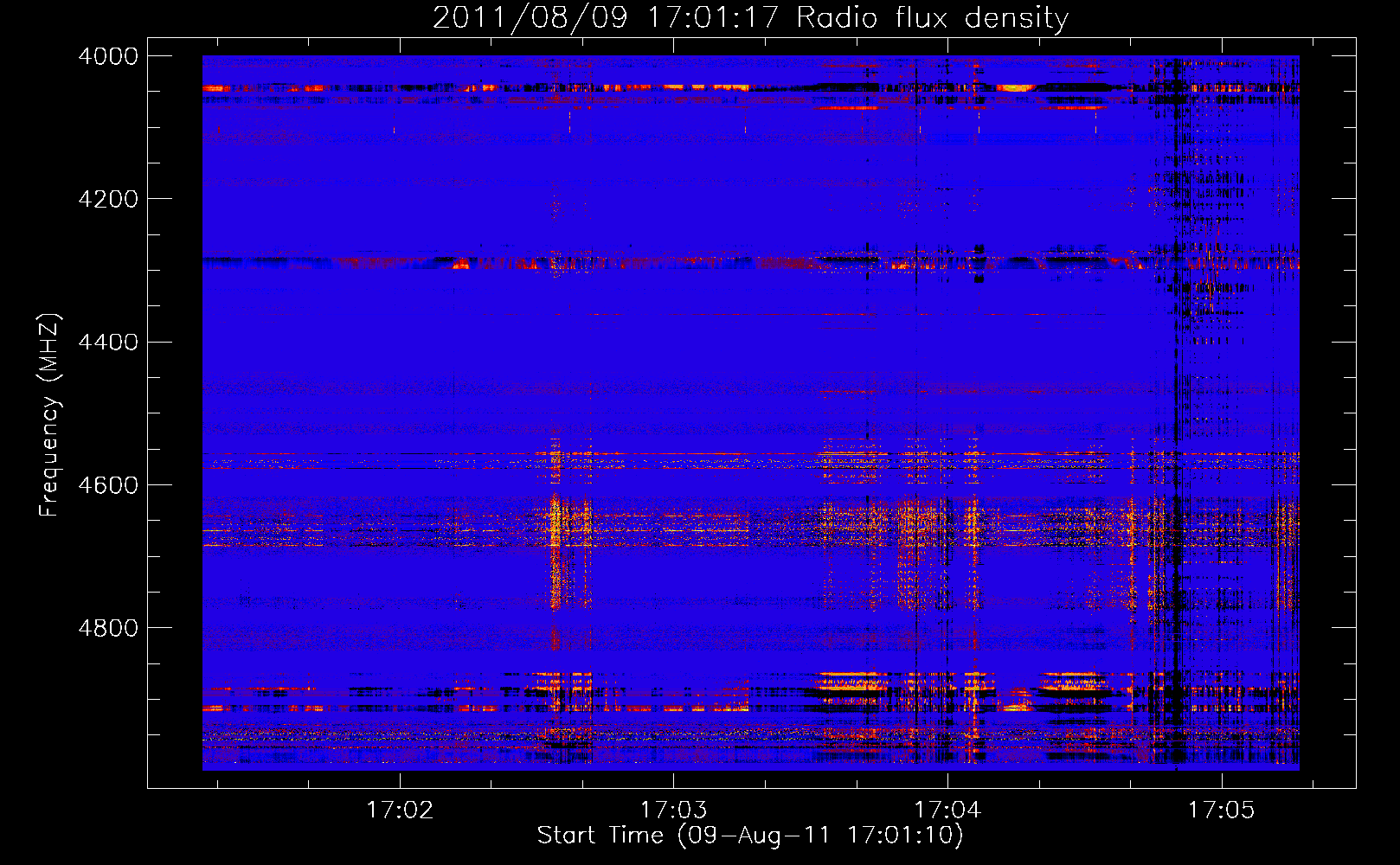Click the 4400 frequency tick label

108,343
